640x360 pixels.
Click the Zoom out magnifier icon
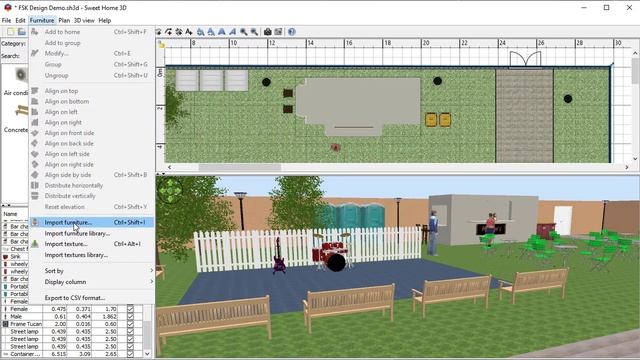tap(254, 32)
